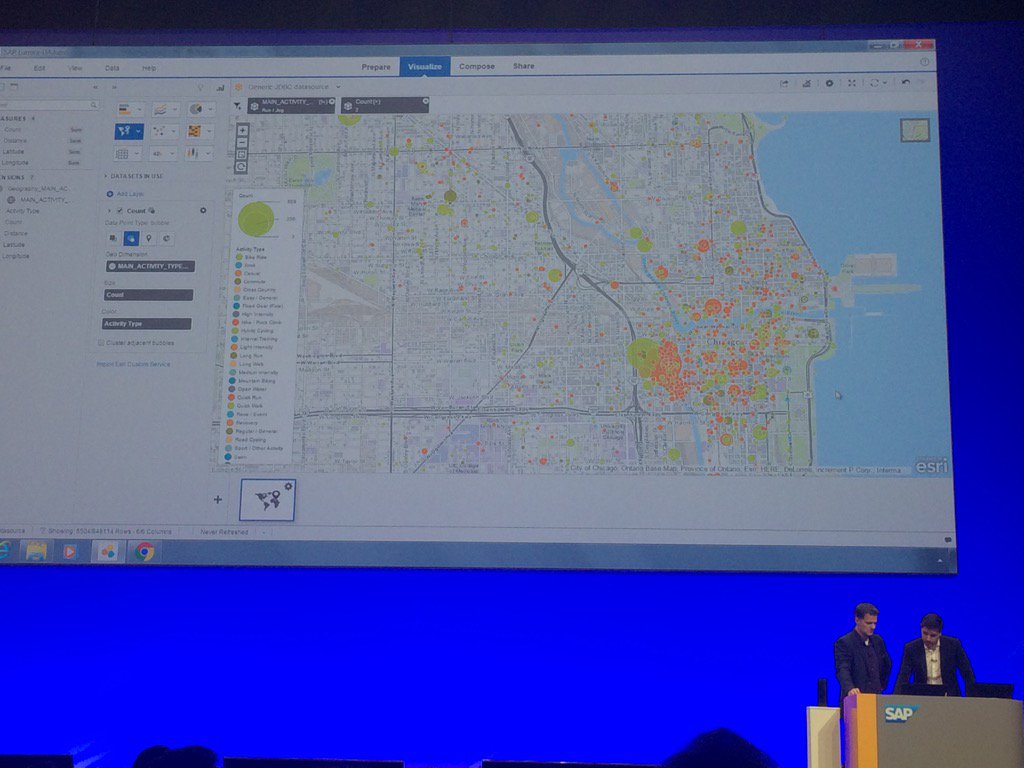
Task: Switch to the Share tab
Action: 523,66
